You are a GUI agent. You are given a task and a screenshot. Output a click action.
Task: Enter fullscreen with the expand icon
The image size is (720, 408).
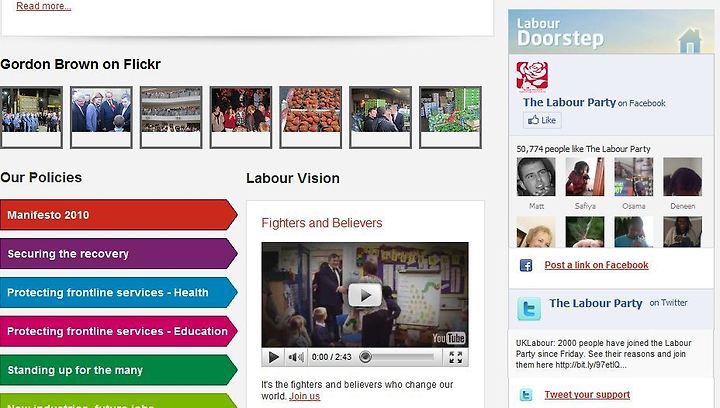click(x=456, y=357)
